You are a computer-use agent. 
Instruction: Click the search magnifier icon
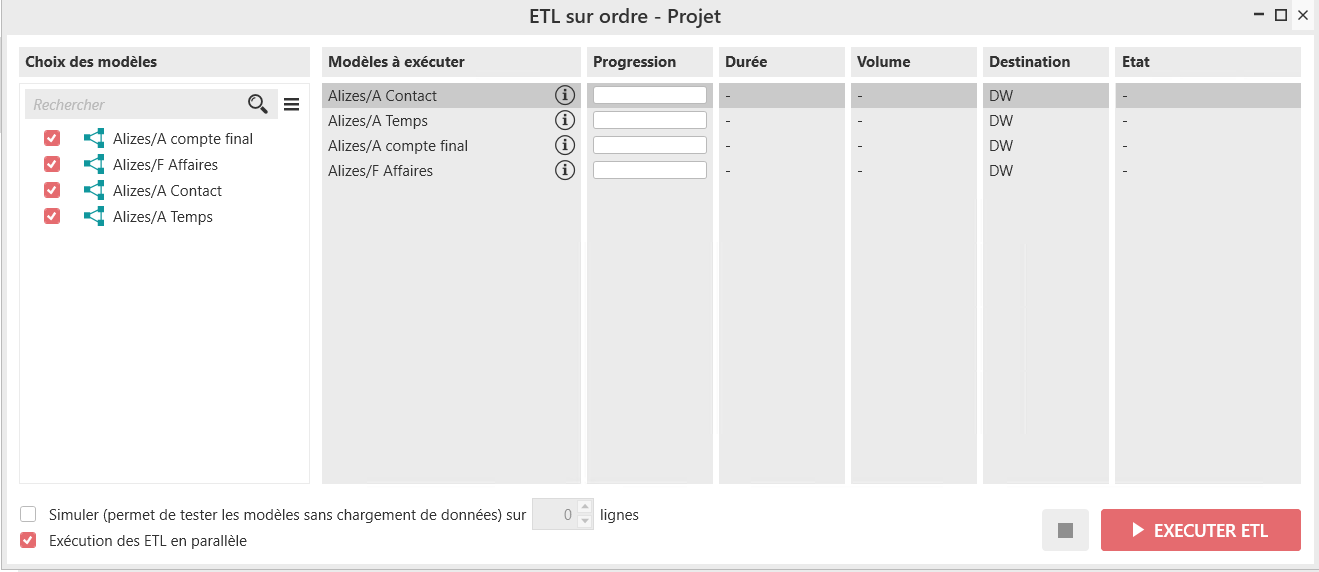257,104
